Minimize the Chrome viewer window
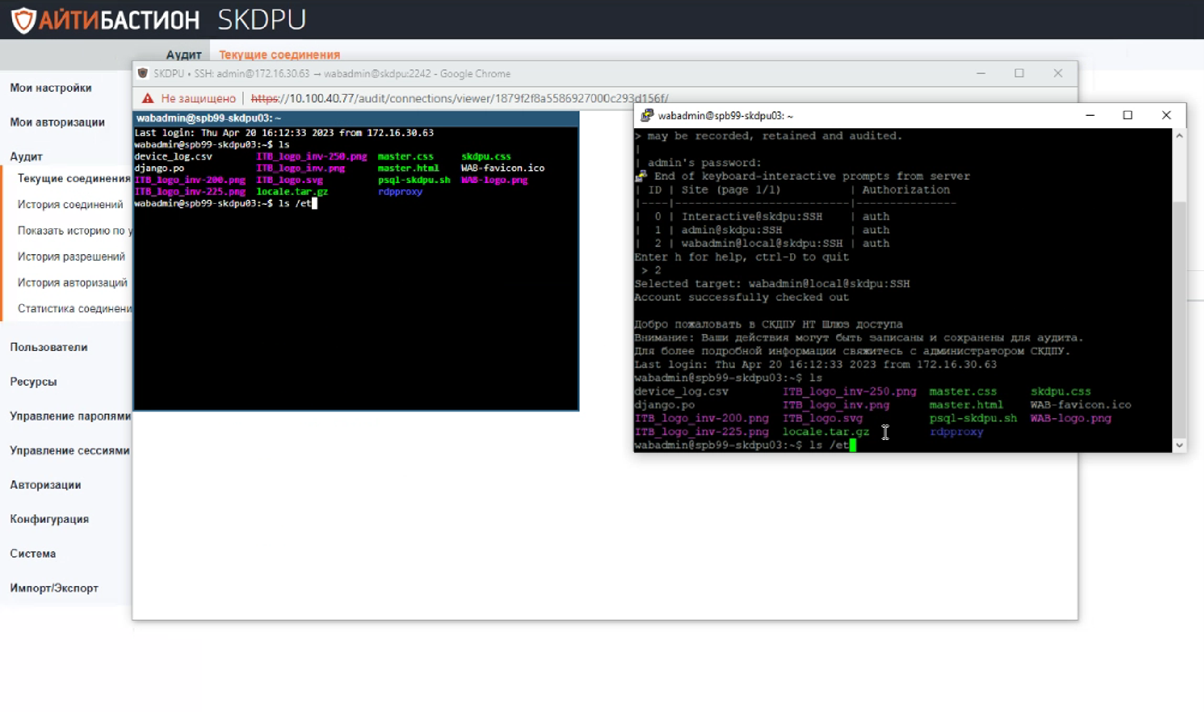 pyautogui.click(x=981, y=73)
